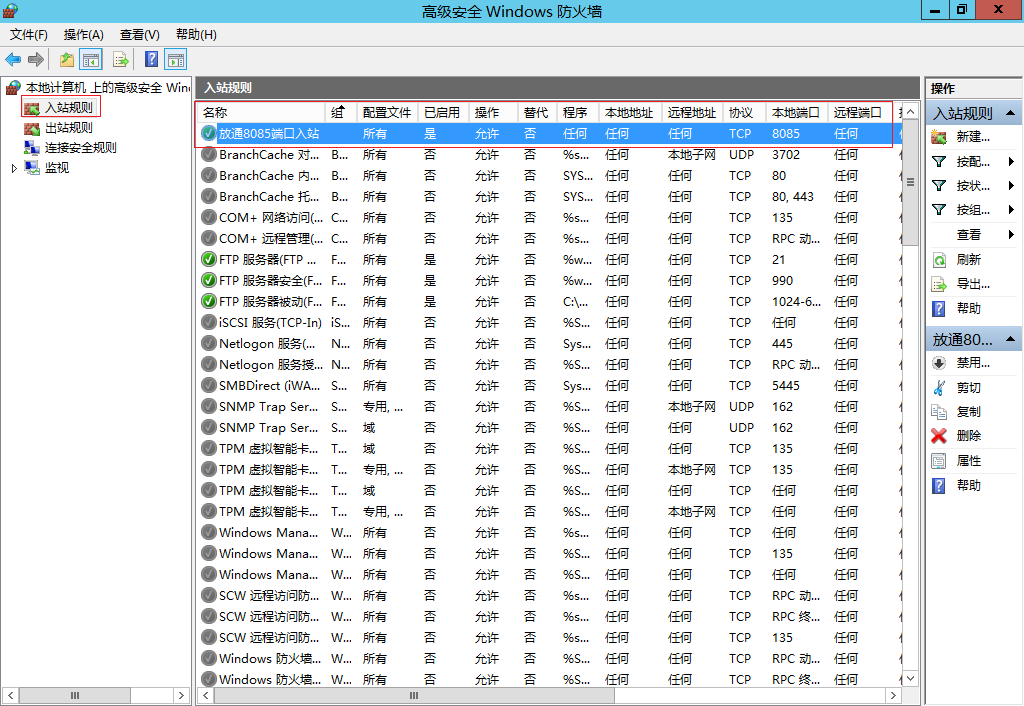Delete the selected rule with 删除
The image size is (1024, 706).
click(x=968, y=436)
